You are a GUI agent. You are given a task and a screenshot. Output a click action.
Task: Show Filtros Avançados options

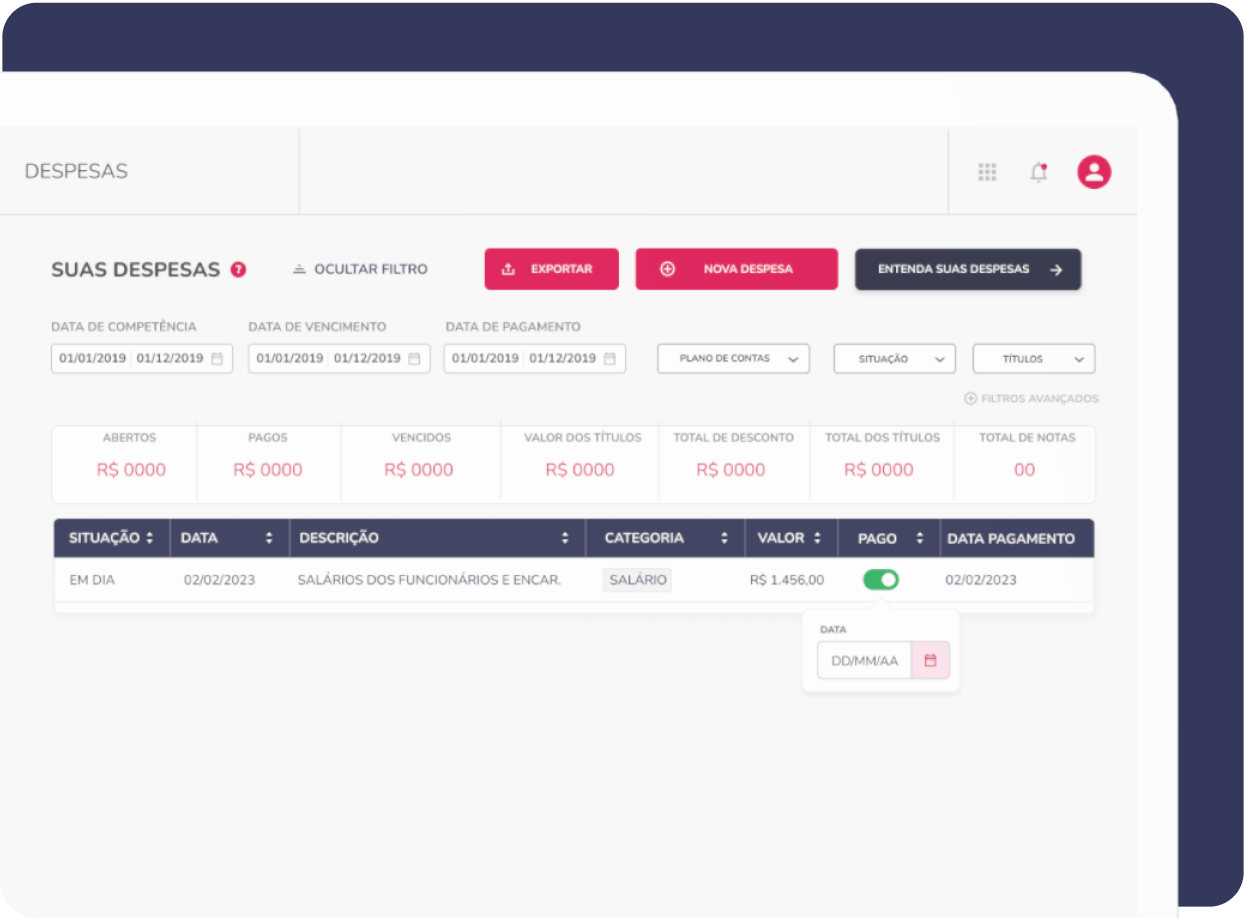click(x=1031, y=398)
